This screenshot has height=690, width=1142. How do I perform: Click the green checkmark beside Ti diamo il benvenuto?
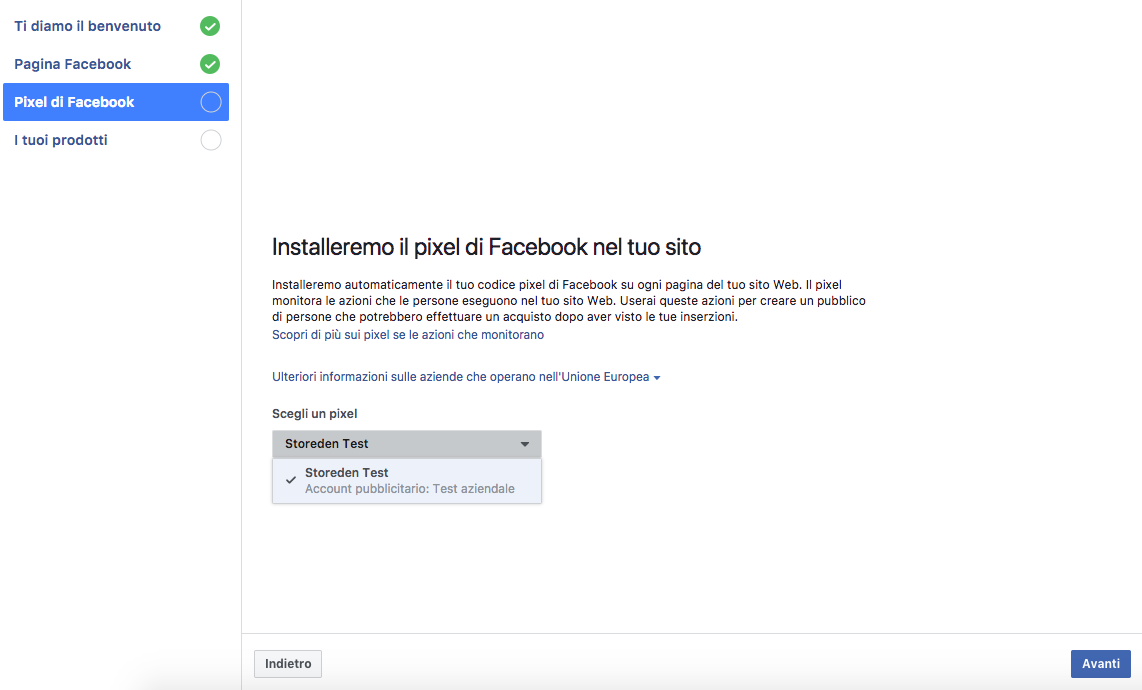coord(210,26)
